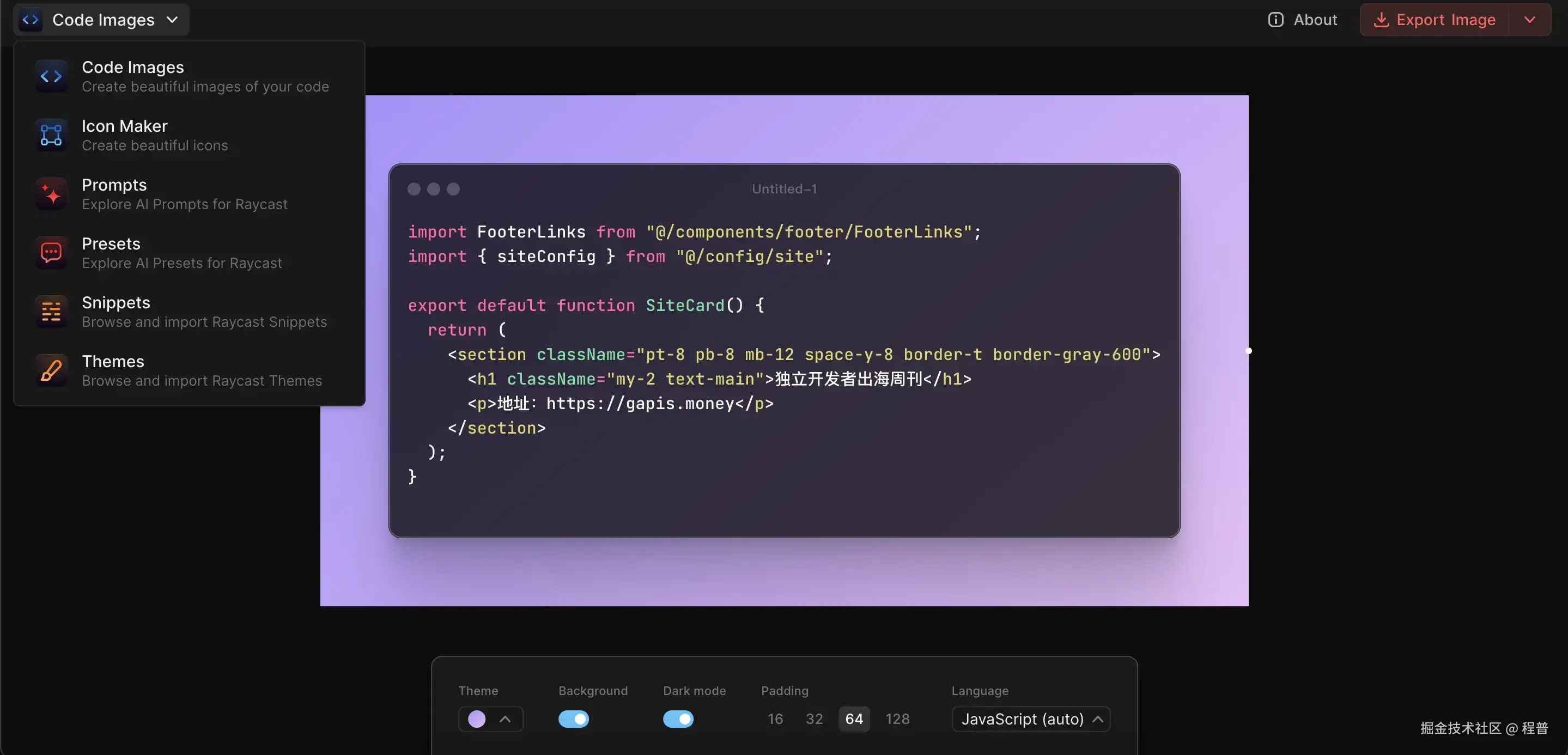This screenshot has width=1568, height=755.
Task: Click the About info icon
Action: [x=1275, y=19]
